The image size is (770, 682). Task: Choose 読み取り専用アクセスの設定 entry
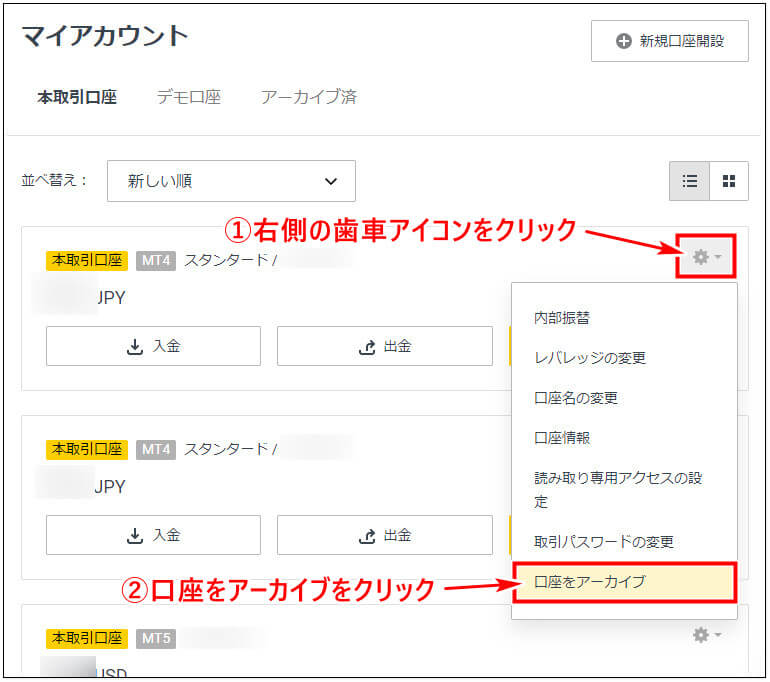618,490
